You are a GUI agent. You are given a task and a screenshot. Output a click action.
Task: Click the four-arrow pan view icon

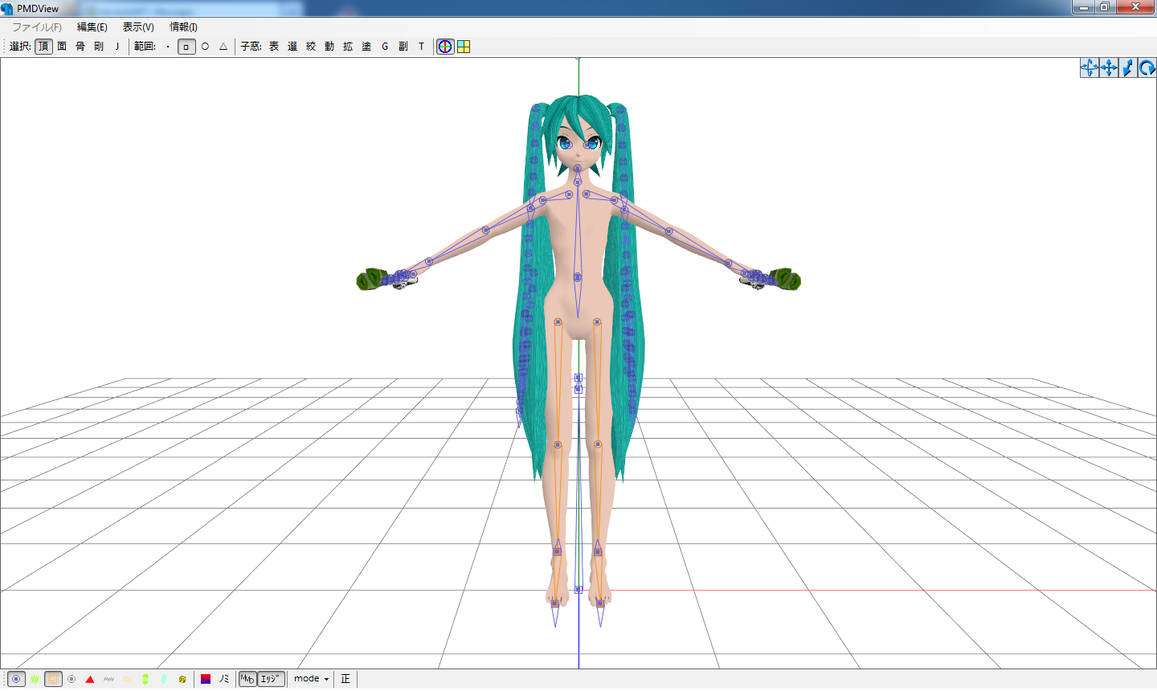click(1108, 68)
